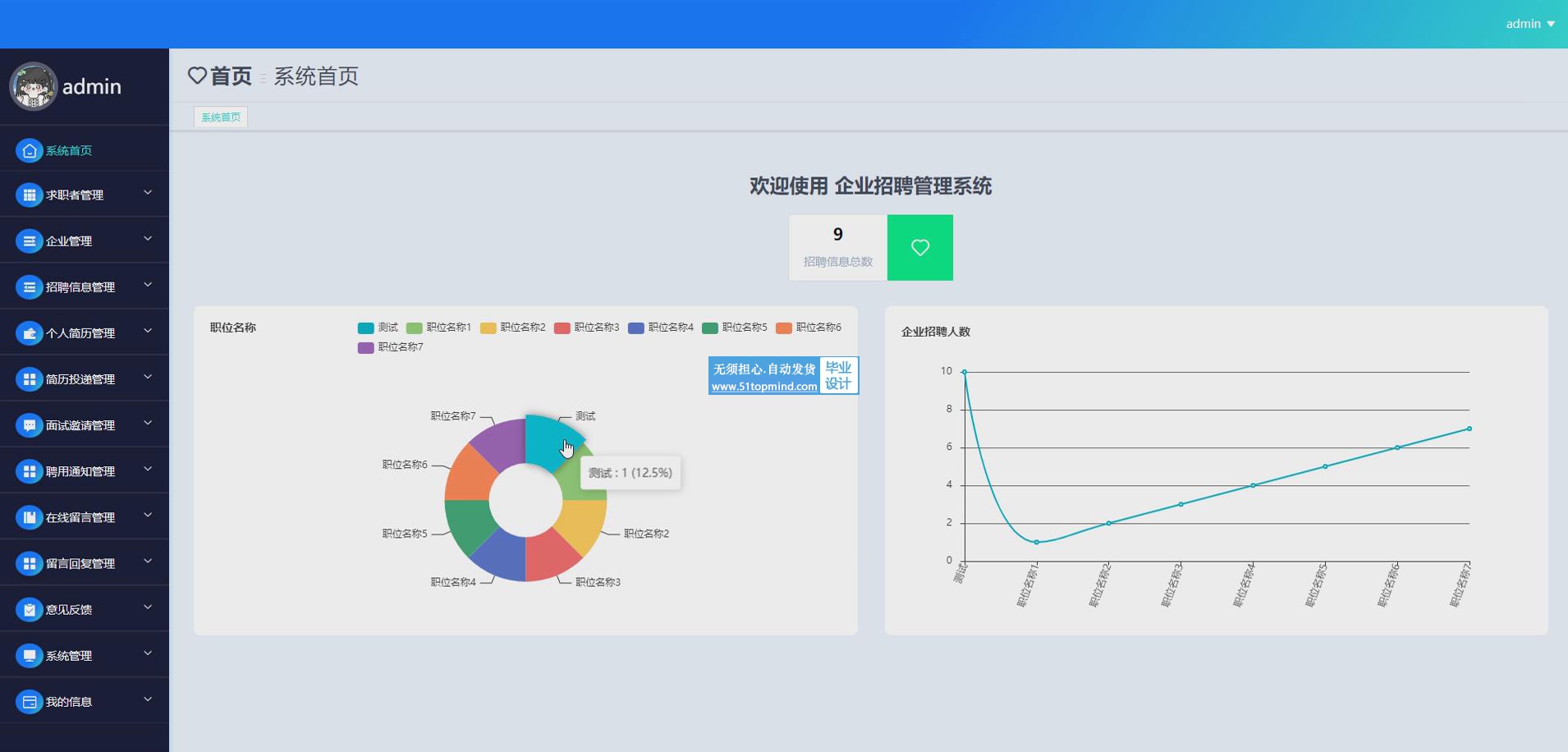Open the 求职者管理 menu label
The image size is (1568, 752).
[75, 195]
